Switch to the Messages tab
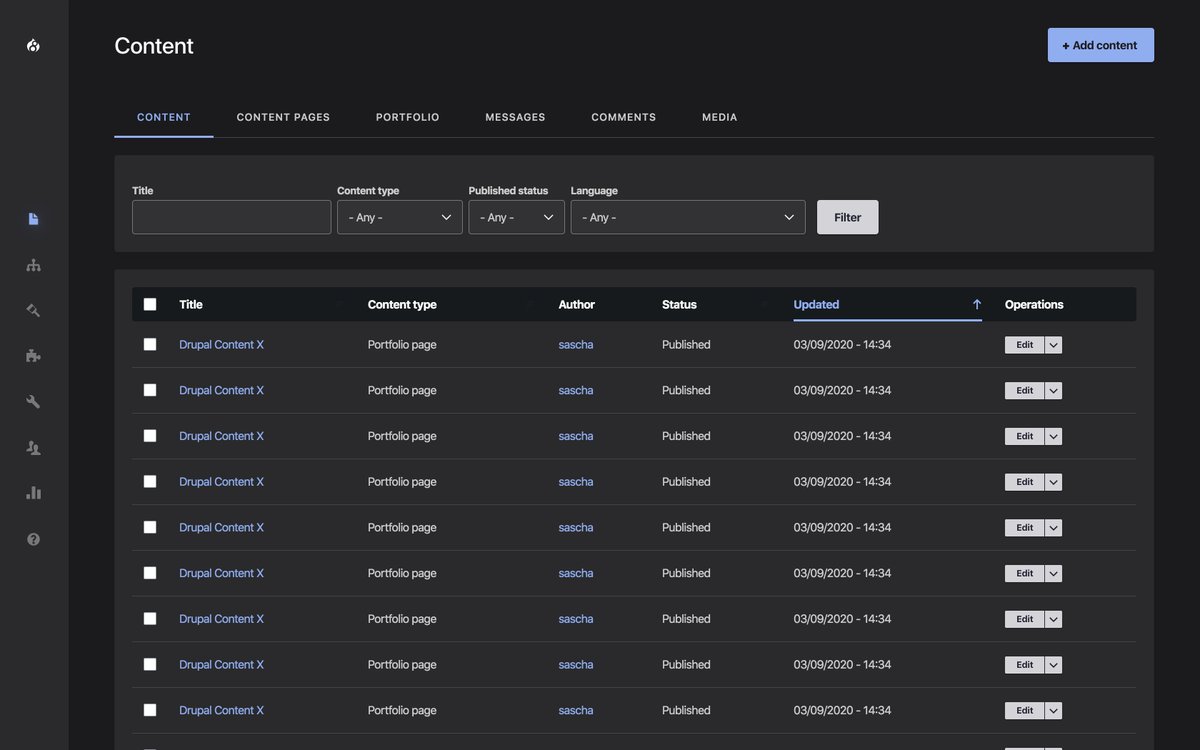The height and width of the screenshot is (750, 1200). pyautogui.click(x=515, y=117)
